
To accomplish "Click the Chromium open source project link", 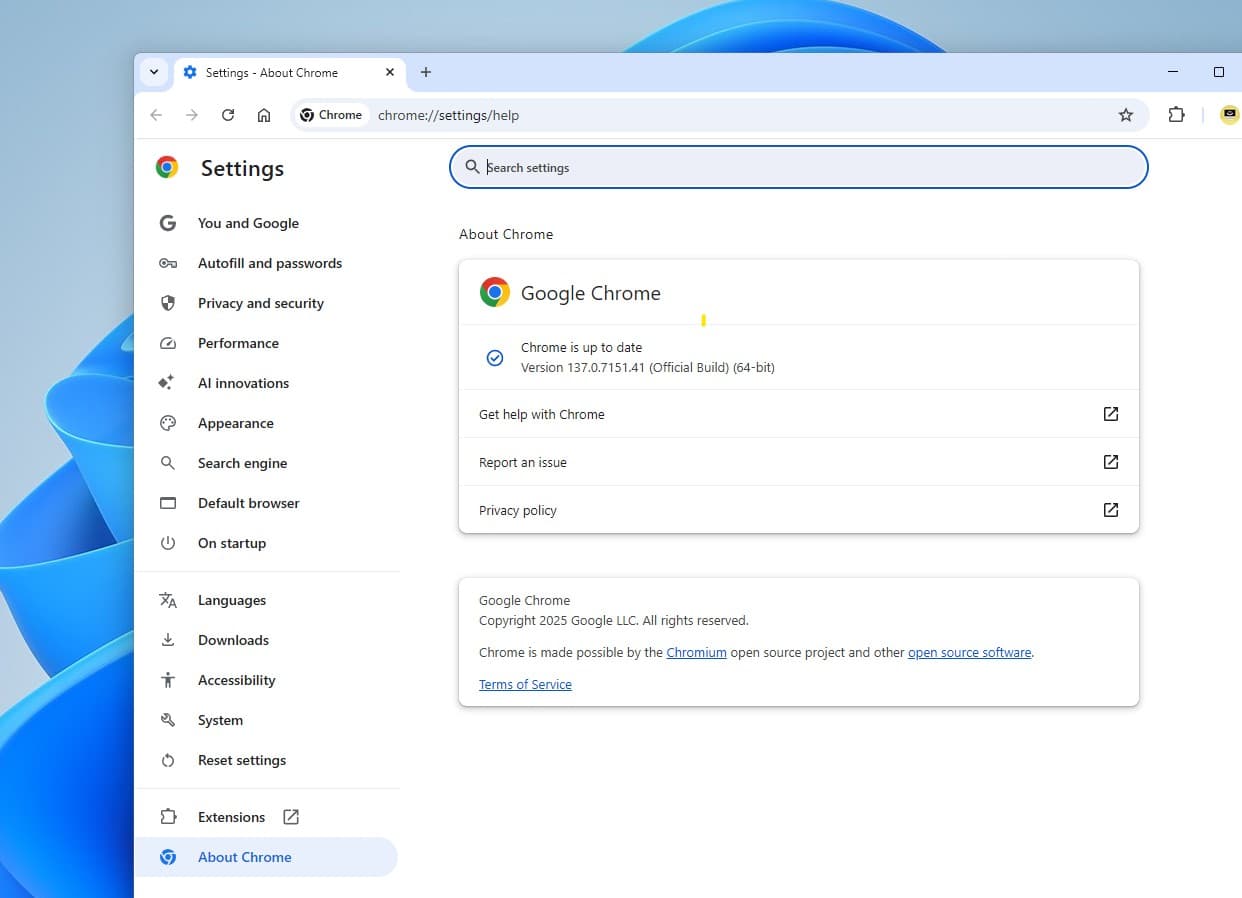I will click(696, 652).
